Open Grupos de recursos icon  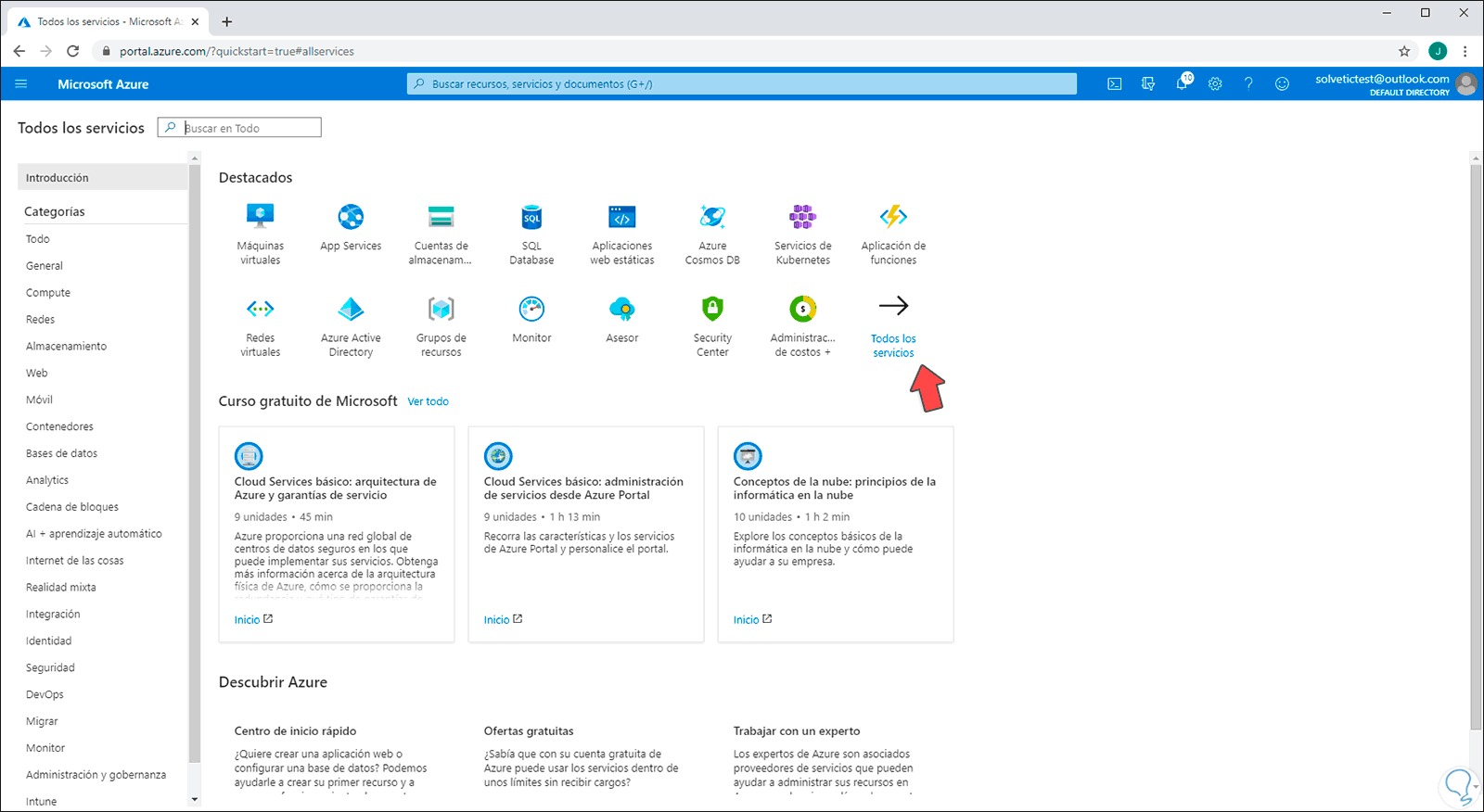[441, 309]
